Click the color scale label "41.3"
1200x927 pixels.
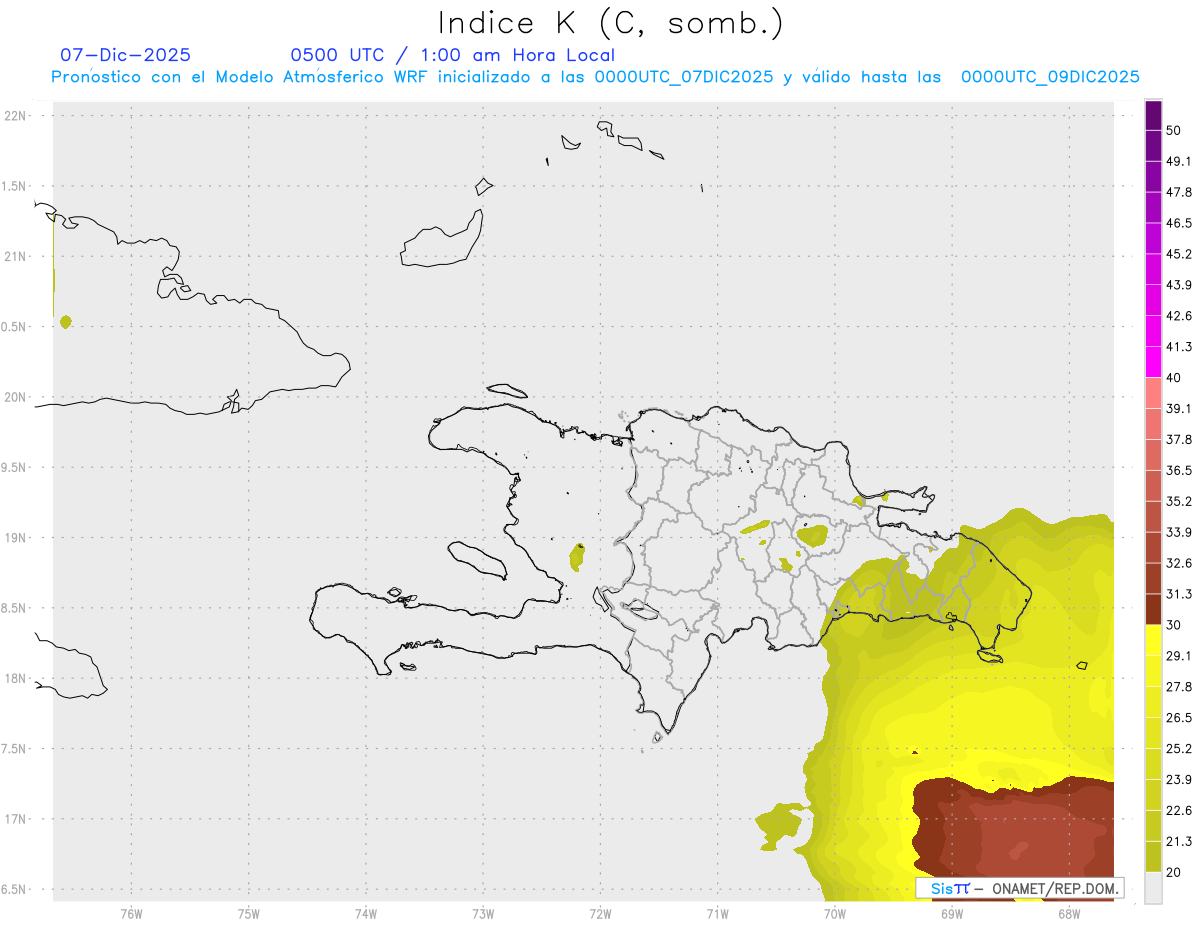(1179, 347)
